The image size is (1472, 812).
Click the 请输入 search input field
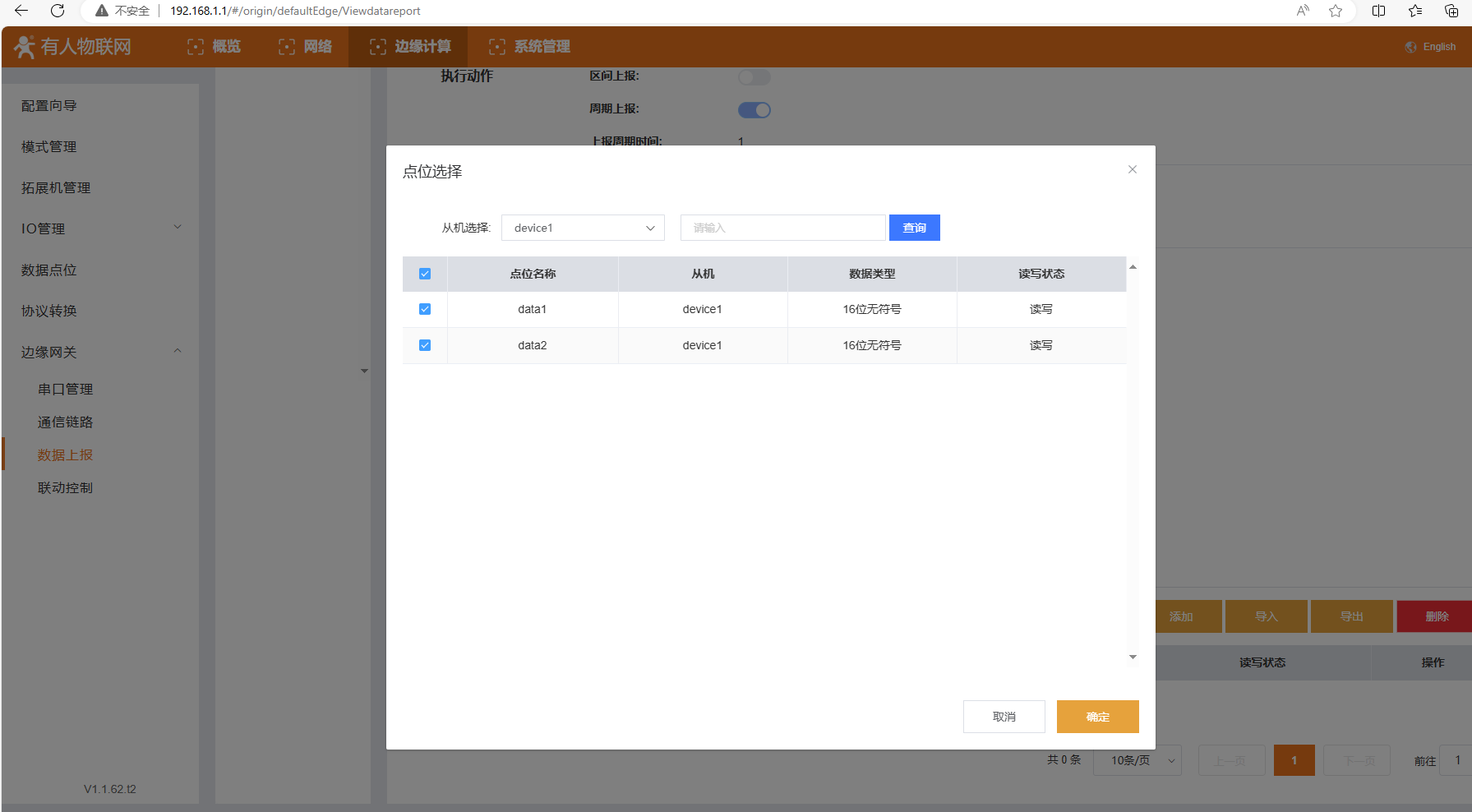pos(782,228)
